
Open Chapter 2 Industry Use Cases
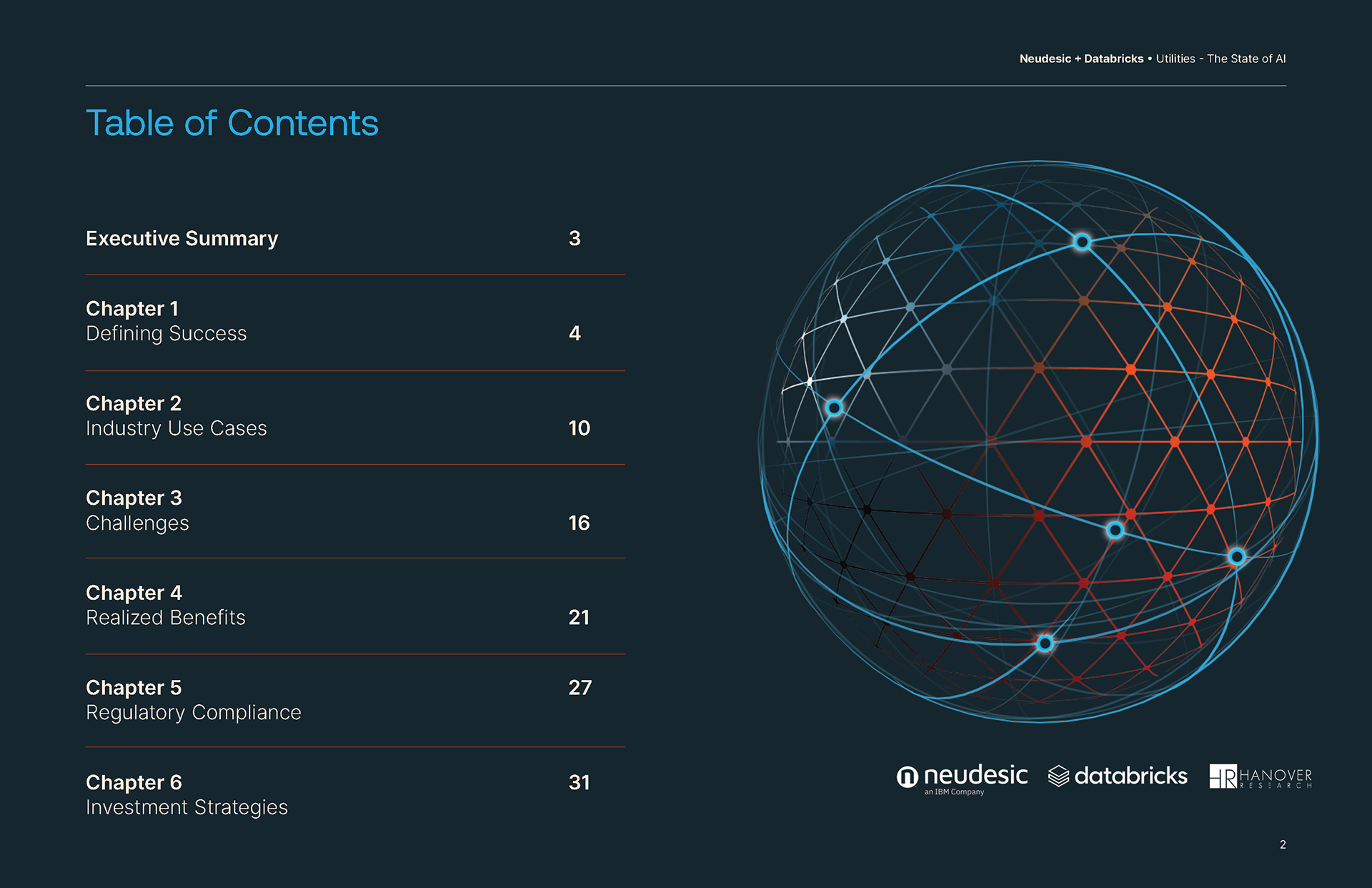tap(355, 416)
